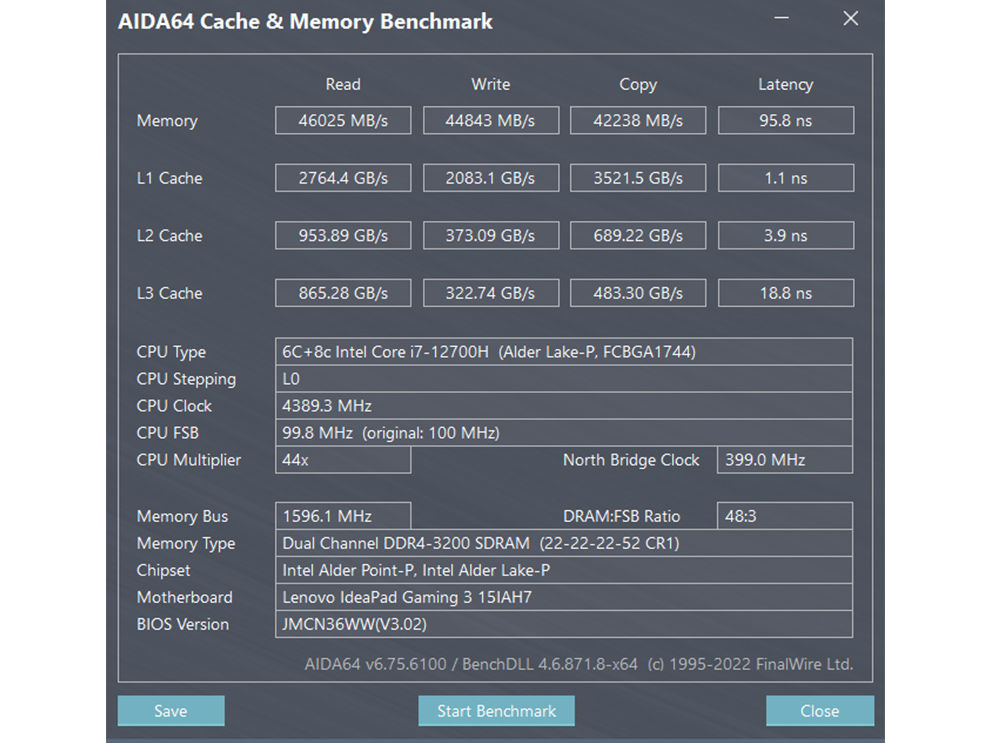Click L2 Cache Copy 689.22 GB/s

click(x=638, y=235)
